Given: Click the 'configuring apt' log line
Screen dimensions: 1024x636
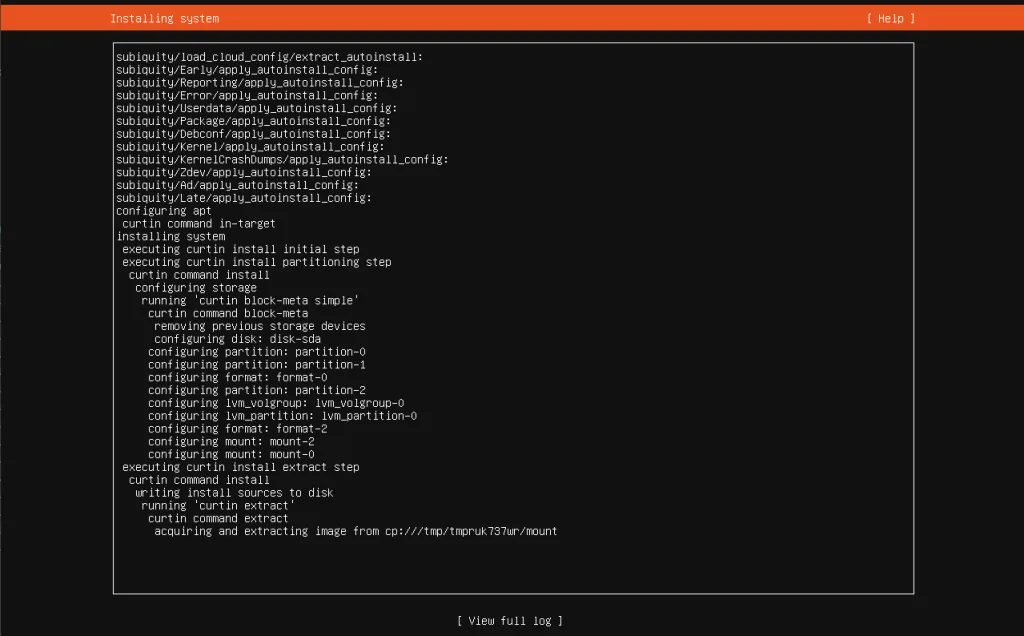Looking at the screenshot, I should click(164, 211).
